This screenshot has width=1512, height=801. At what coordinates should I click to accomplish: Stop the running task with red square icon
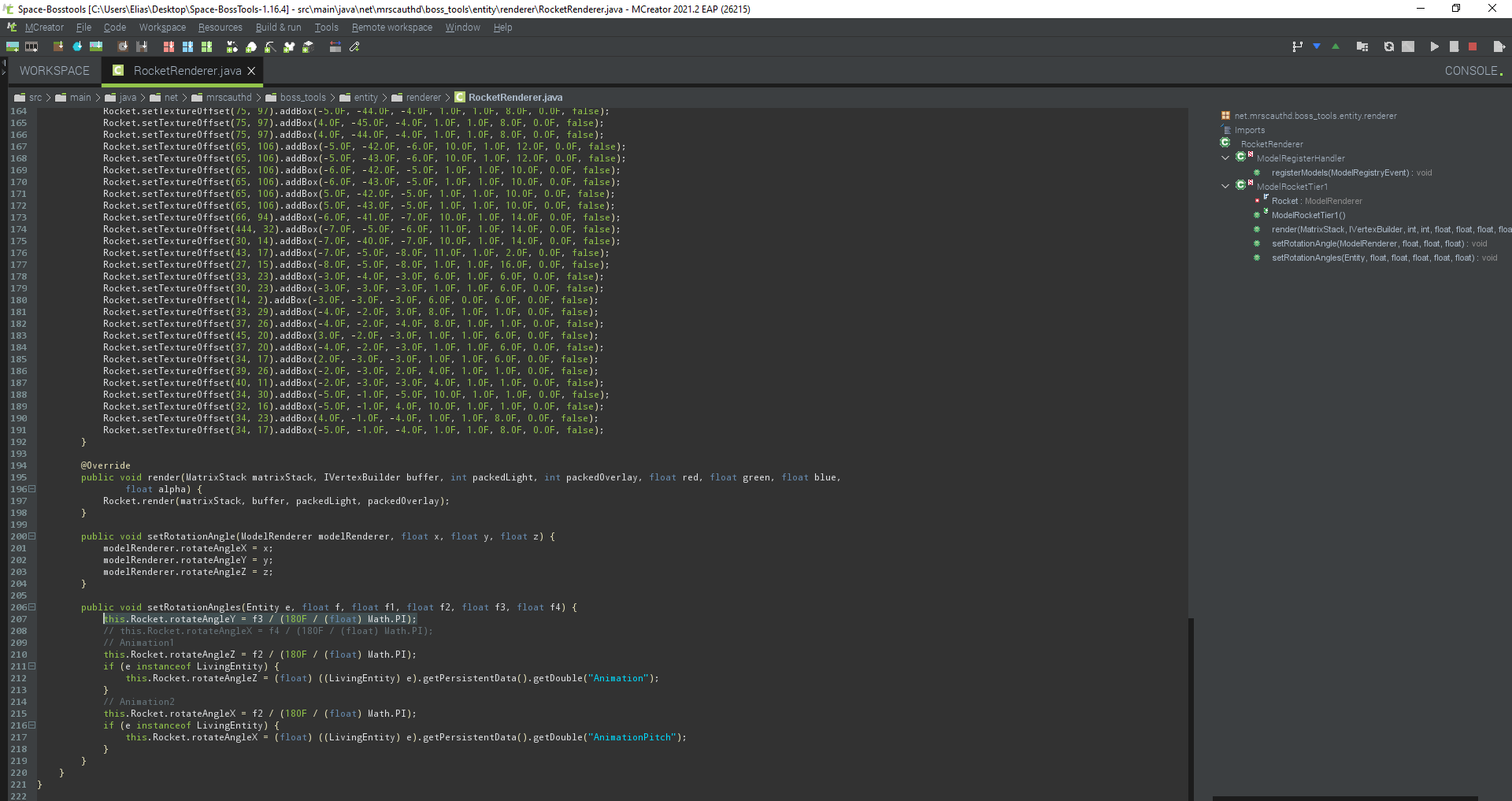coord(1474,46)
